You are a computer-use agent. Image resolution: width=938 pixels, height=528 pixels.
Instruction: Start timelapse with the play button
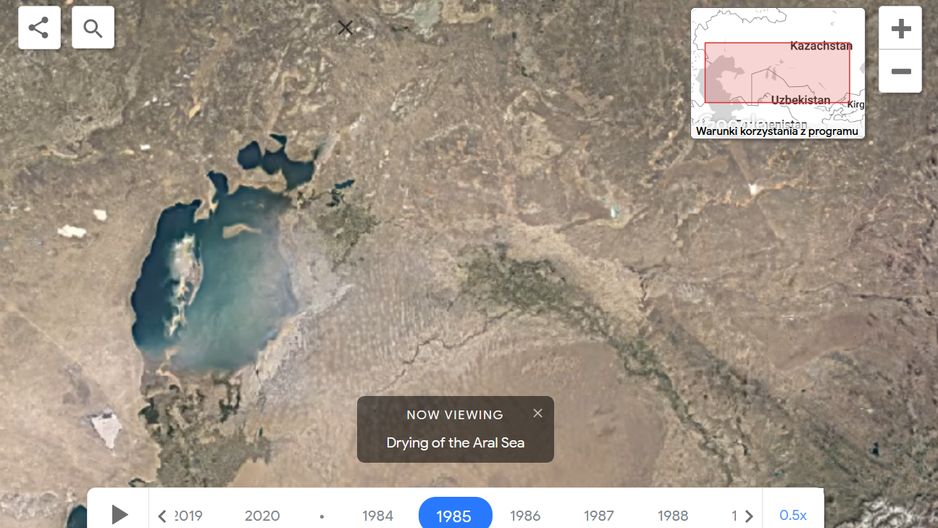click(x=120, y=514)
